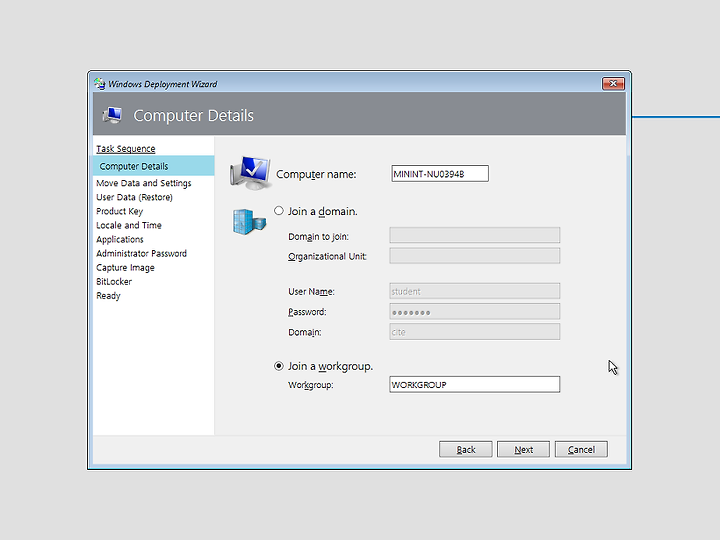Proceed with the Next button
The image size is (720, 540).
click(523, 450)
